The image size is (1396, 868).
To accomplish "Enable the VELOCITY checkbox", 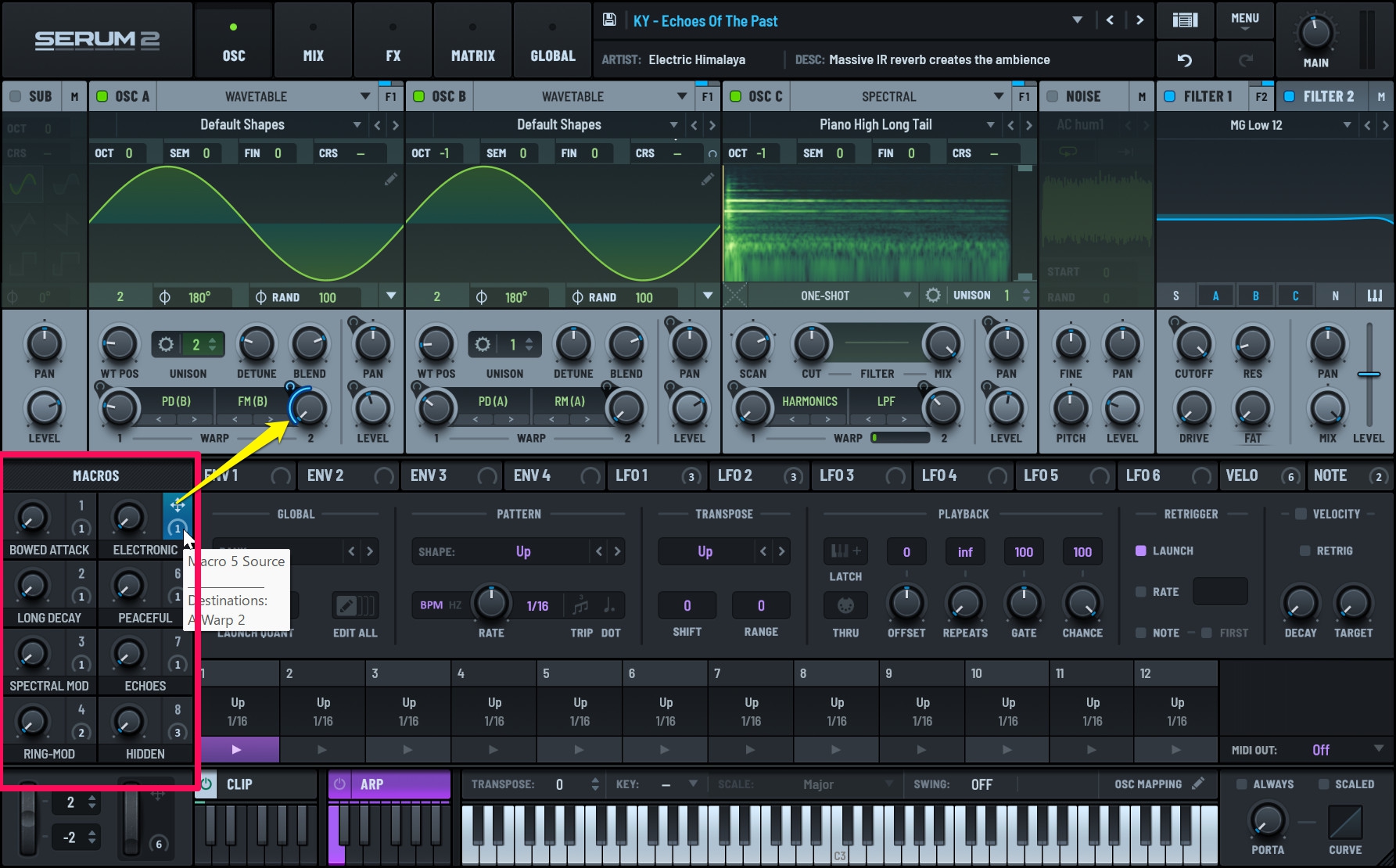I will click(1301, 514).
